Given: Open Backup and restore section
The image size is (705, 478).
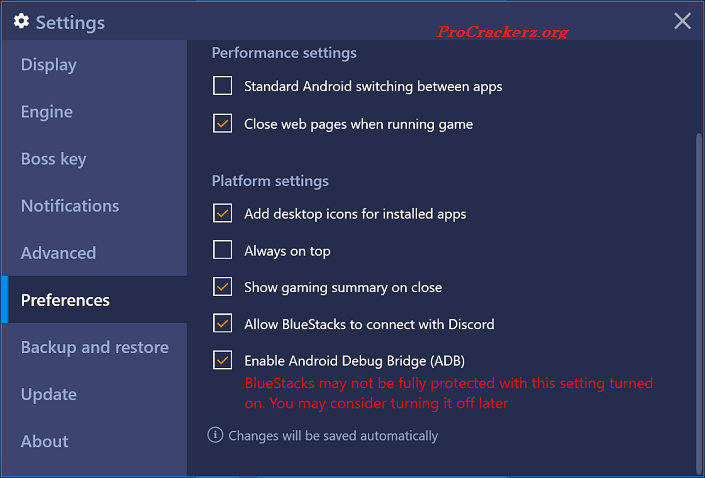Looking at the screenshot, I should click(x=95, y=347).
